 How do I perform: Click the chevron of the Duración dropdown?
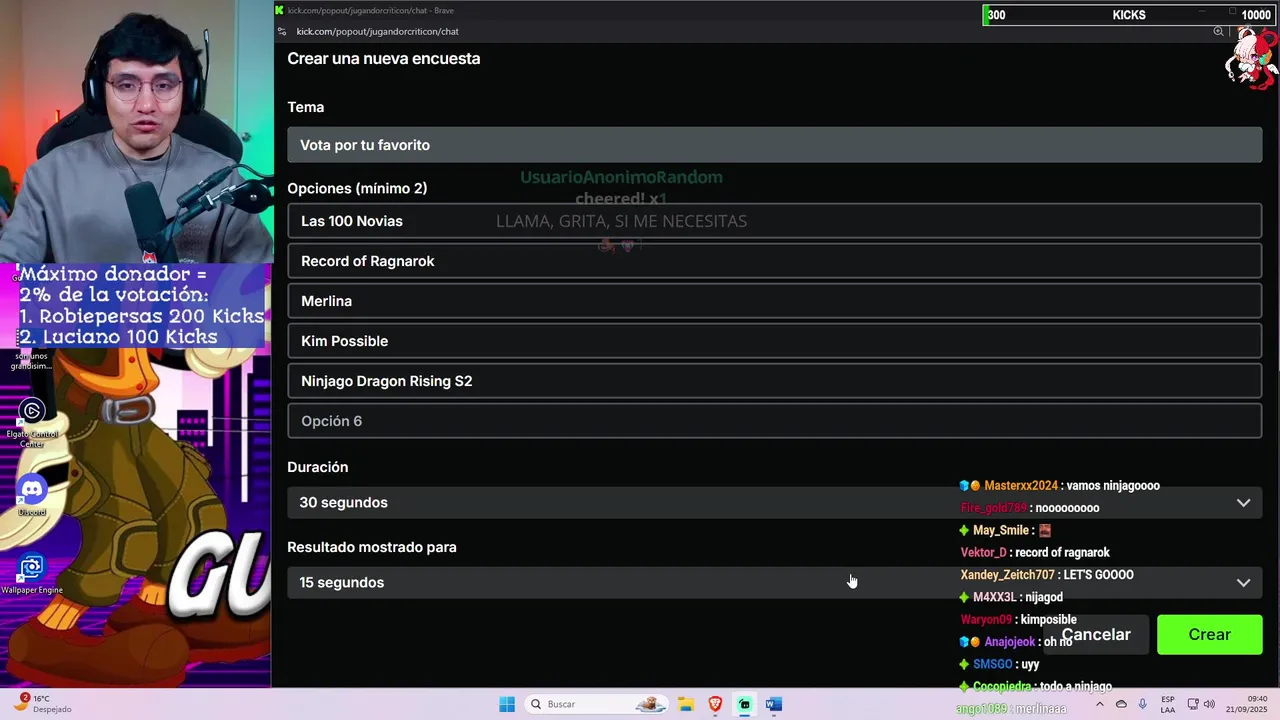point(1243,503)
